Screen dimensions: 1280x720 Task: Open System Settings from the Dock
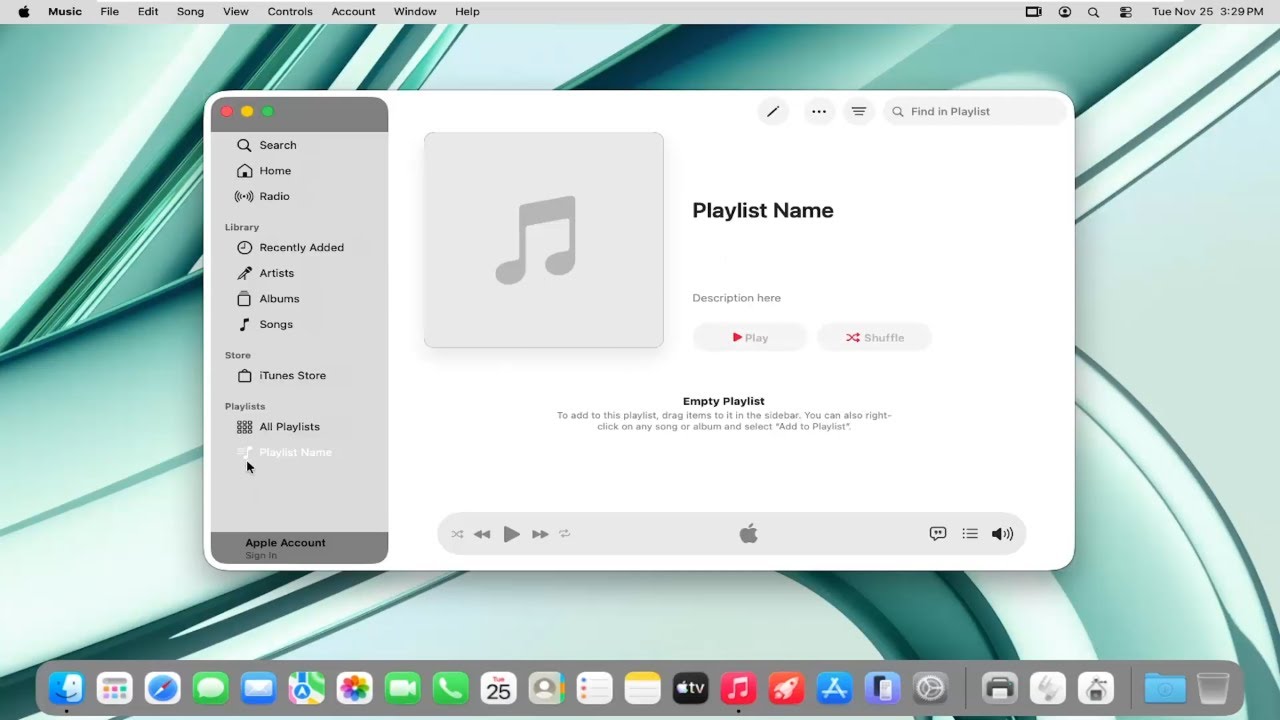930,688
